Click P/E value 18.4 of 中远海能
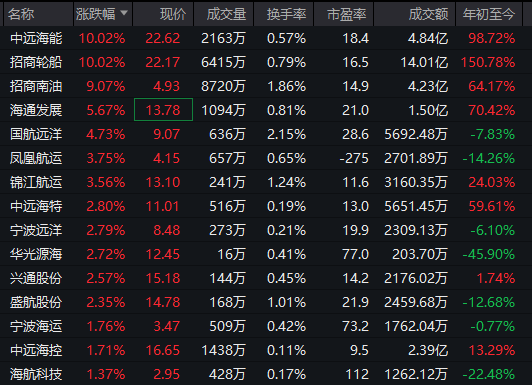 click(355, 38)
